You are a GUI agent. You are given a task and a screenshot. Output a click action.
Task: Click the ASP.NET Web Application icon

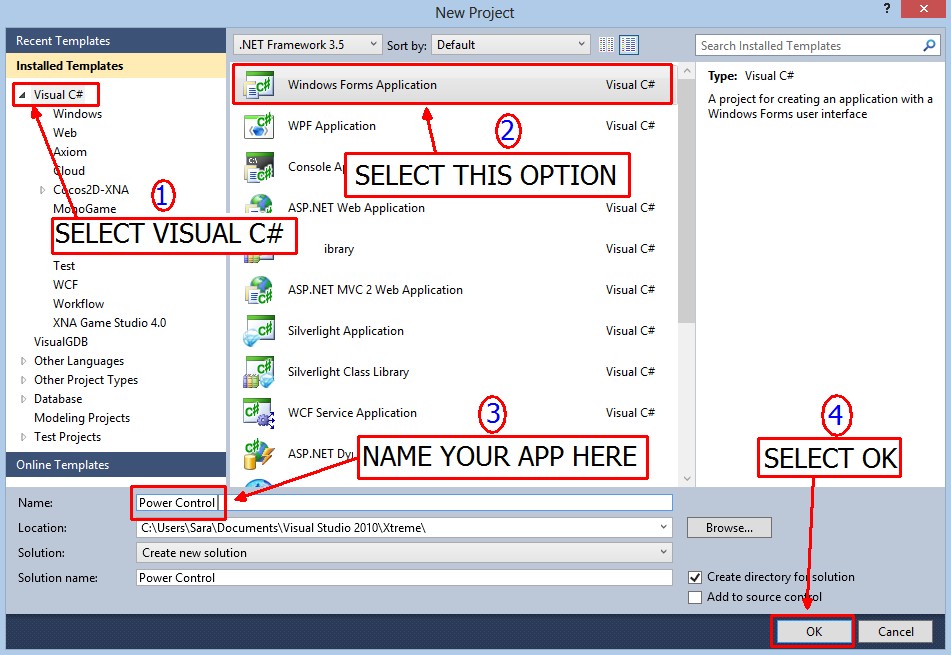click(259, 204)
